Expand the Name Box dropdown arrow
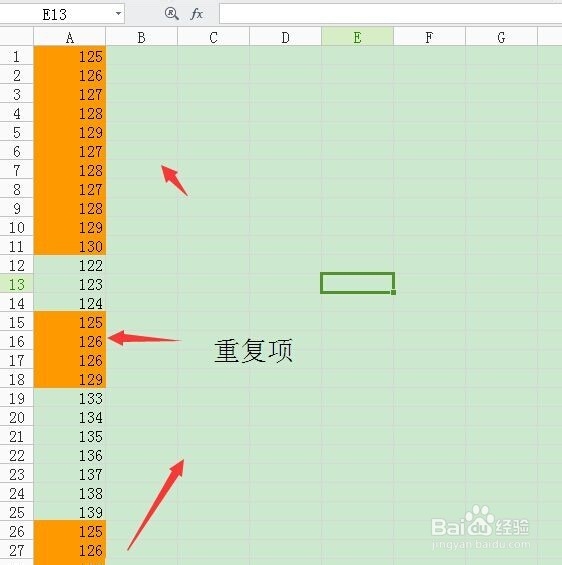 coord(118,14)
